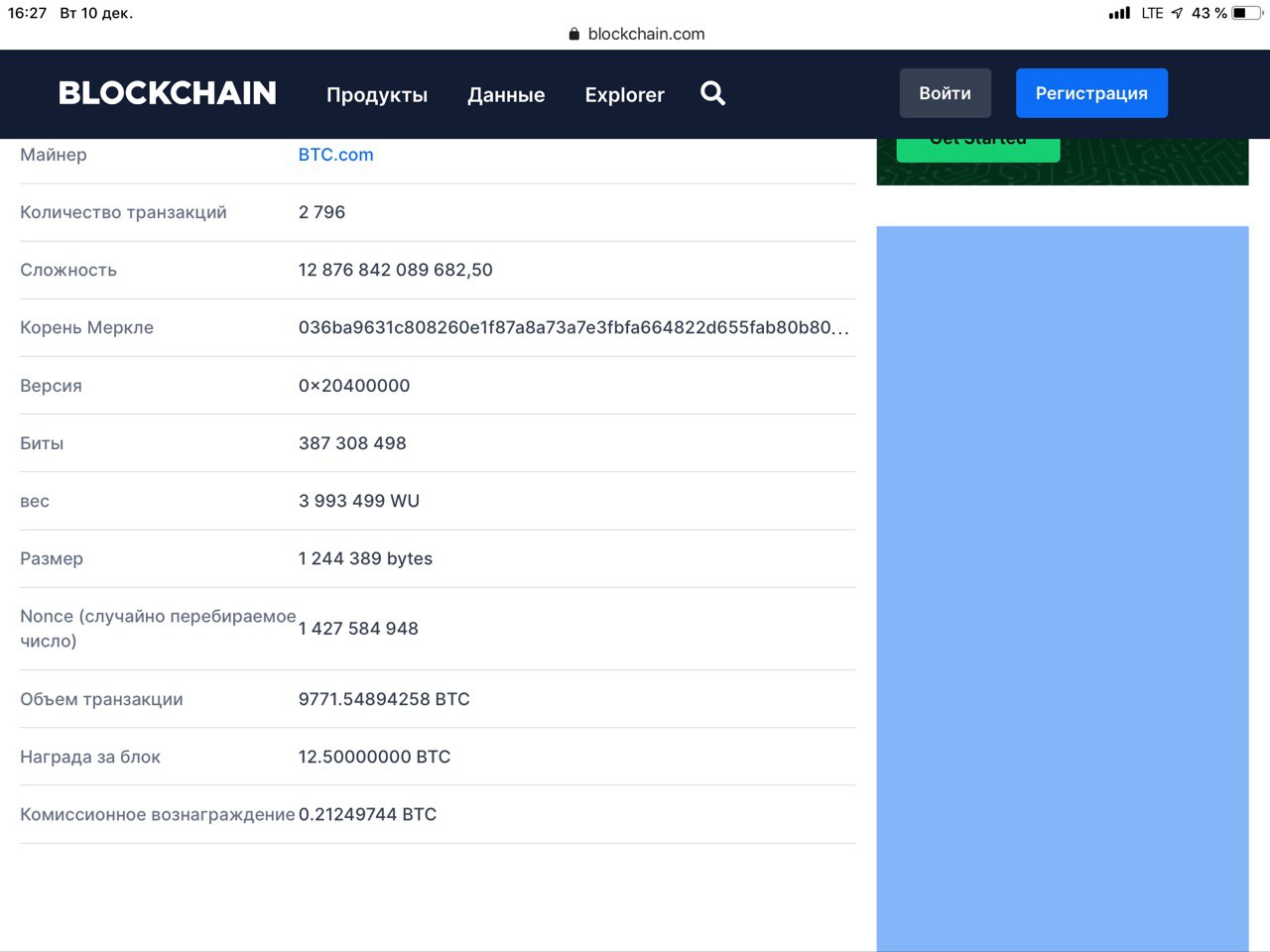
Task: Select nonce value 1 427 584 948
Action: point(358,629)
